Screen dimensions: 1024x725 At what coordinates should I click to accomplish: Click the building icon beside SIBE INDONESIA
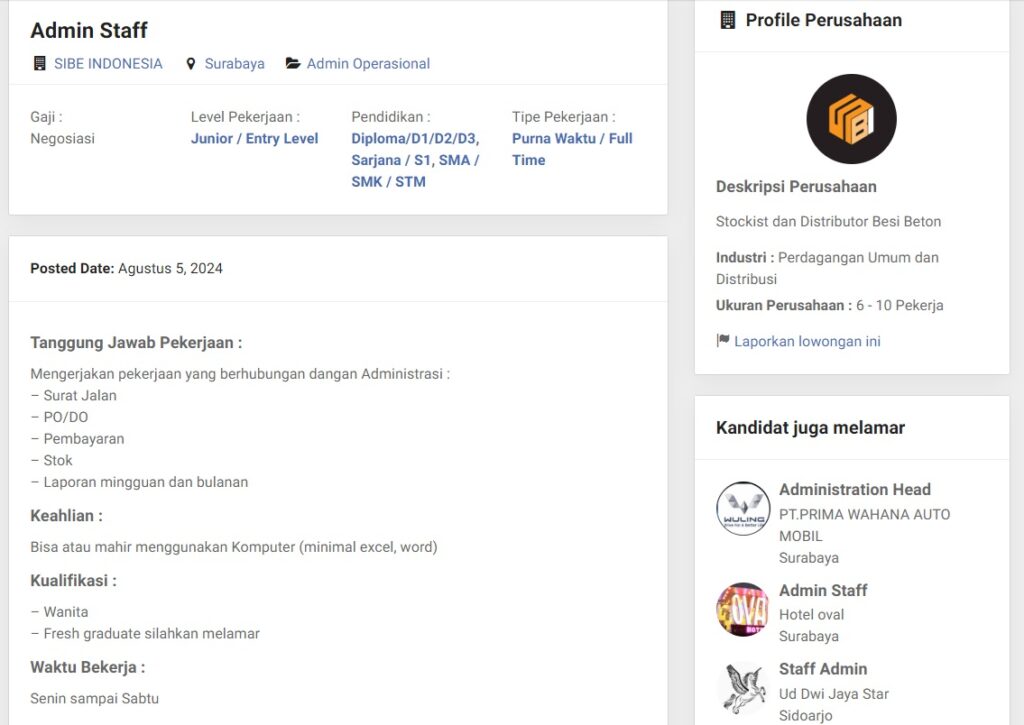pos(40,64)
